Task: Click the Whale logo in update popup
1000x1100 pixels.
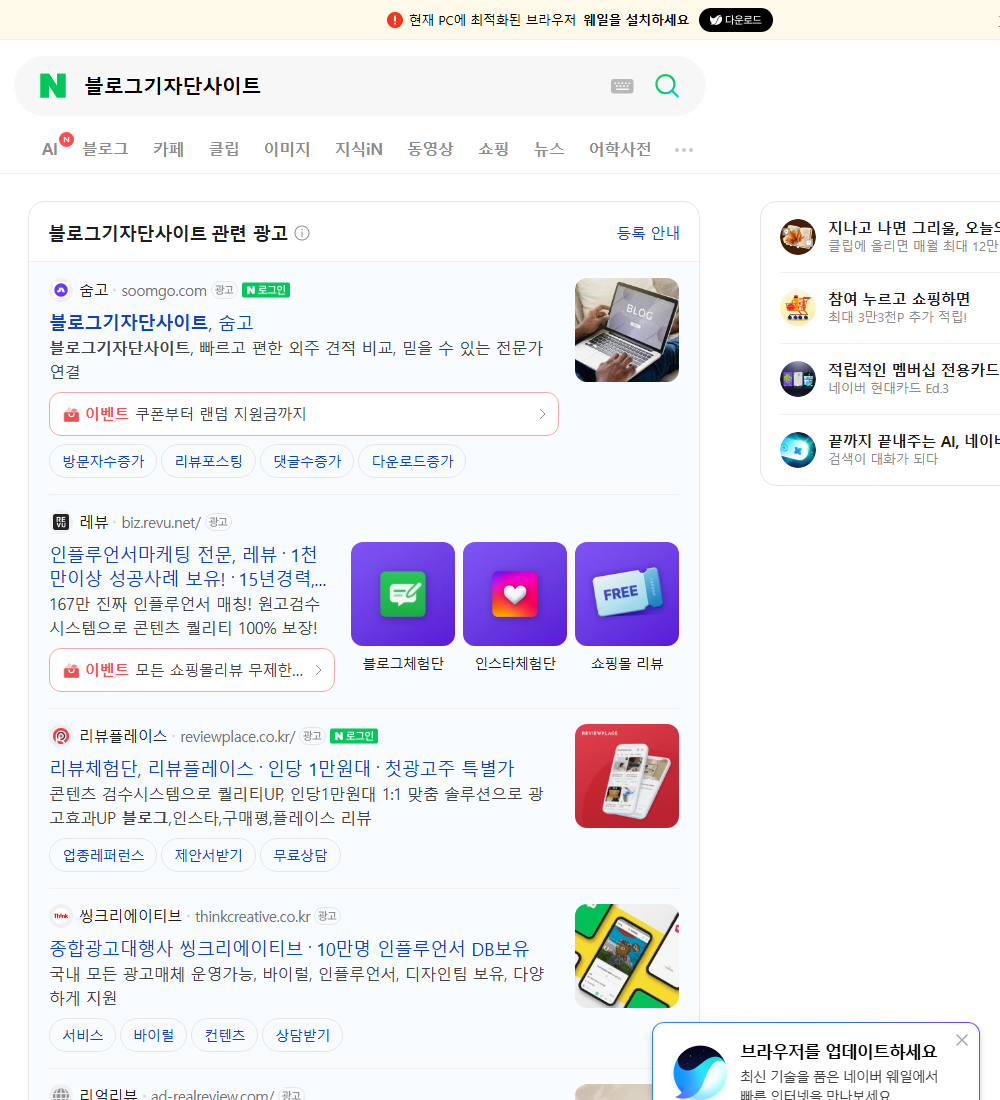Action: click(700, 1072)
